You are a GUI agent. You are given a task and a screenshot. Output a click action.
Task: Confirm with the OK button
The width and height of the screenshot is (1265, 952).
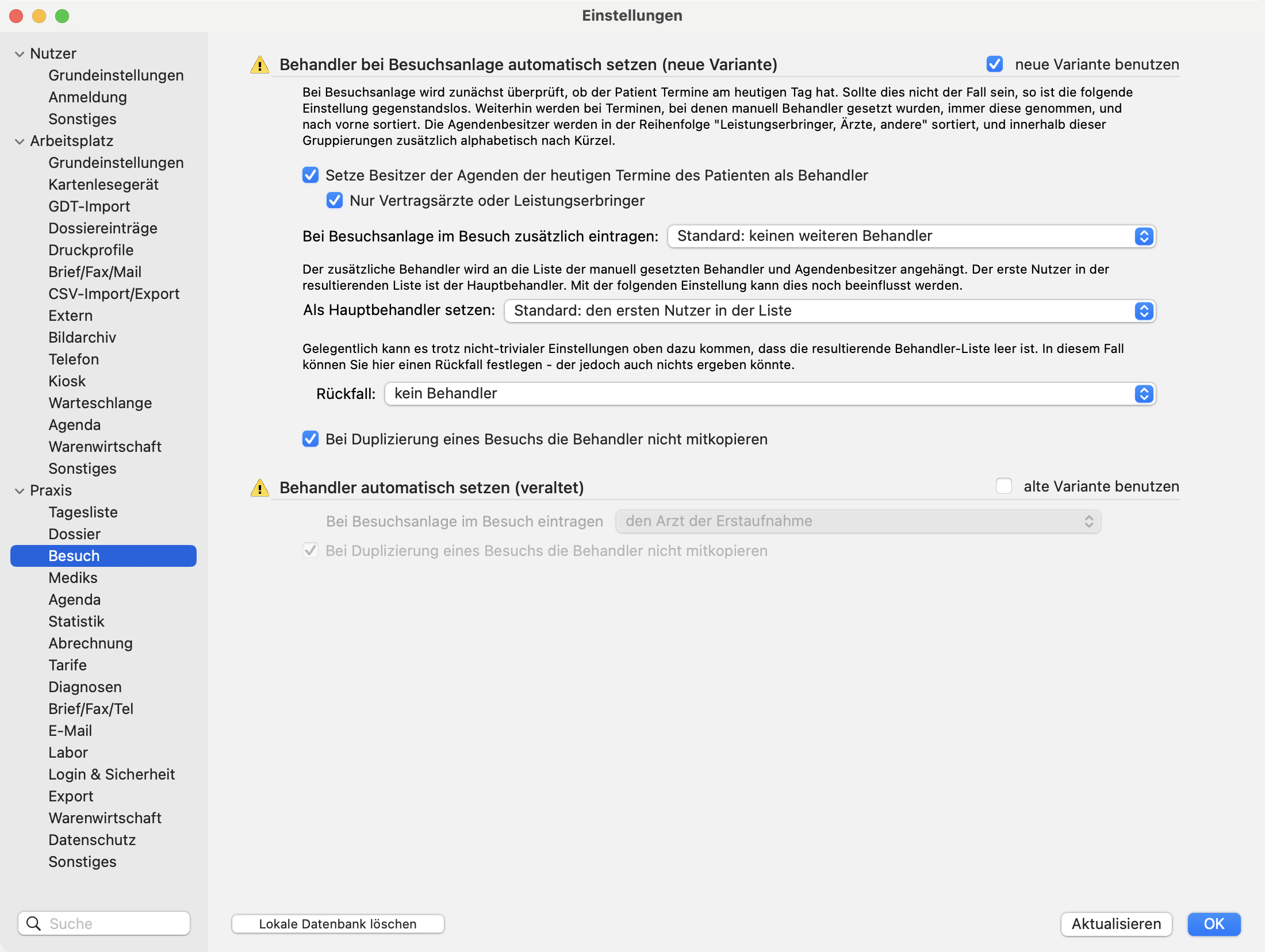point(1214,924)
